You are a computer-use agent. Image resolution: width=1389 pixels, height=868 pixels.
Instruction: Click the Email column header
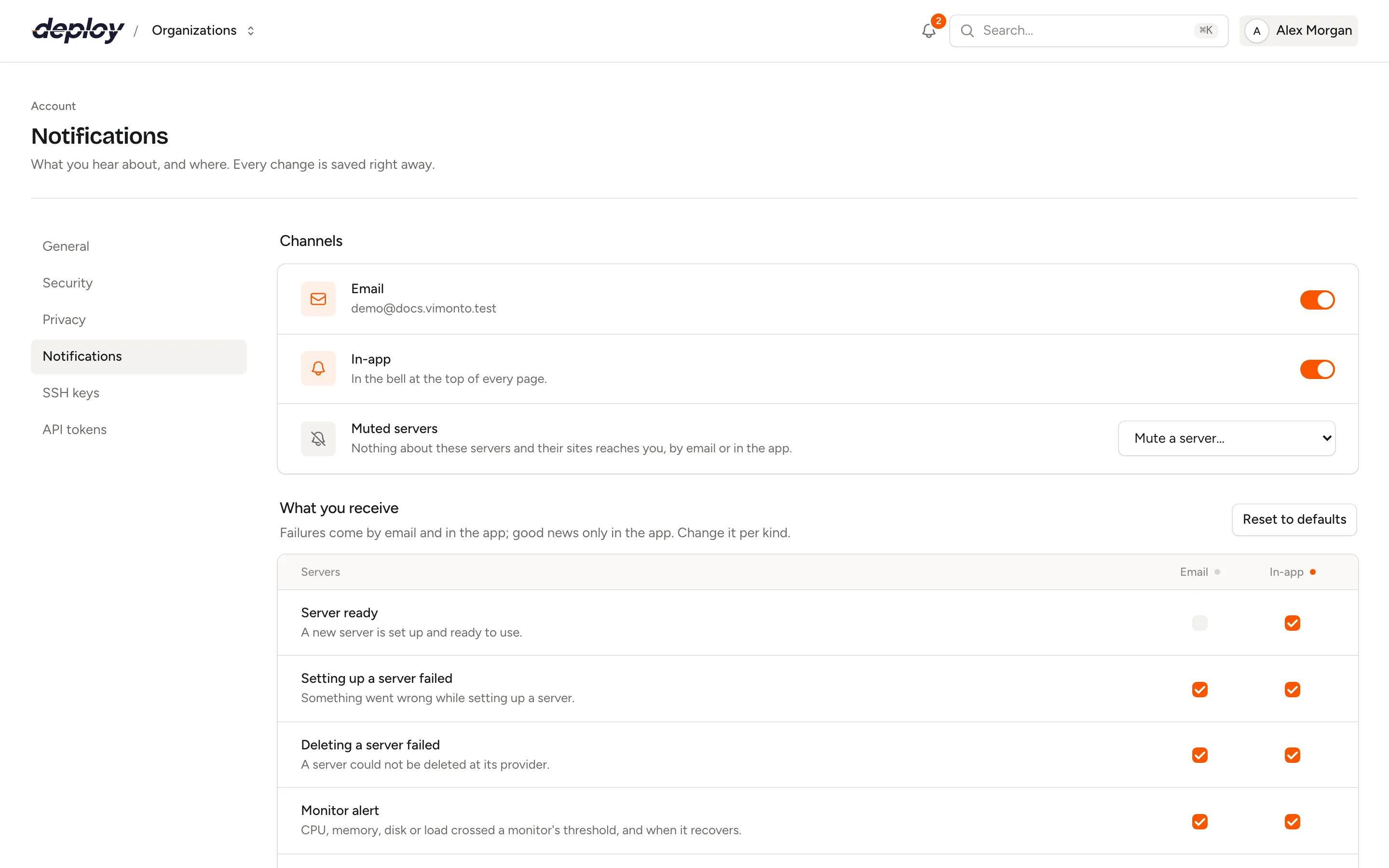pyautogui.click(x=1194, y=572)
